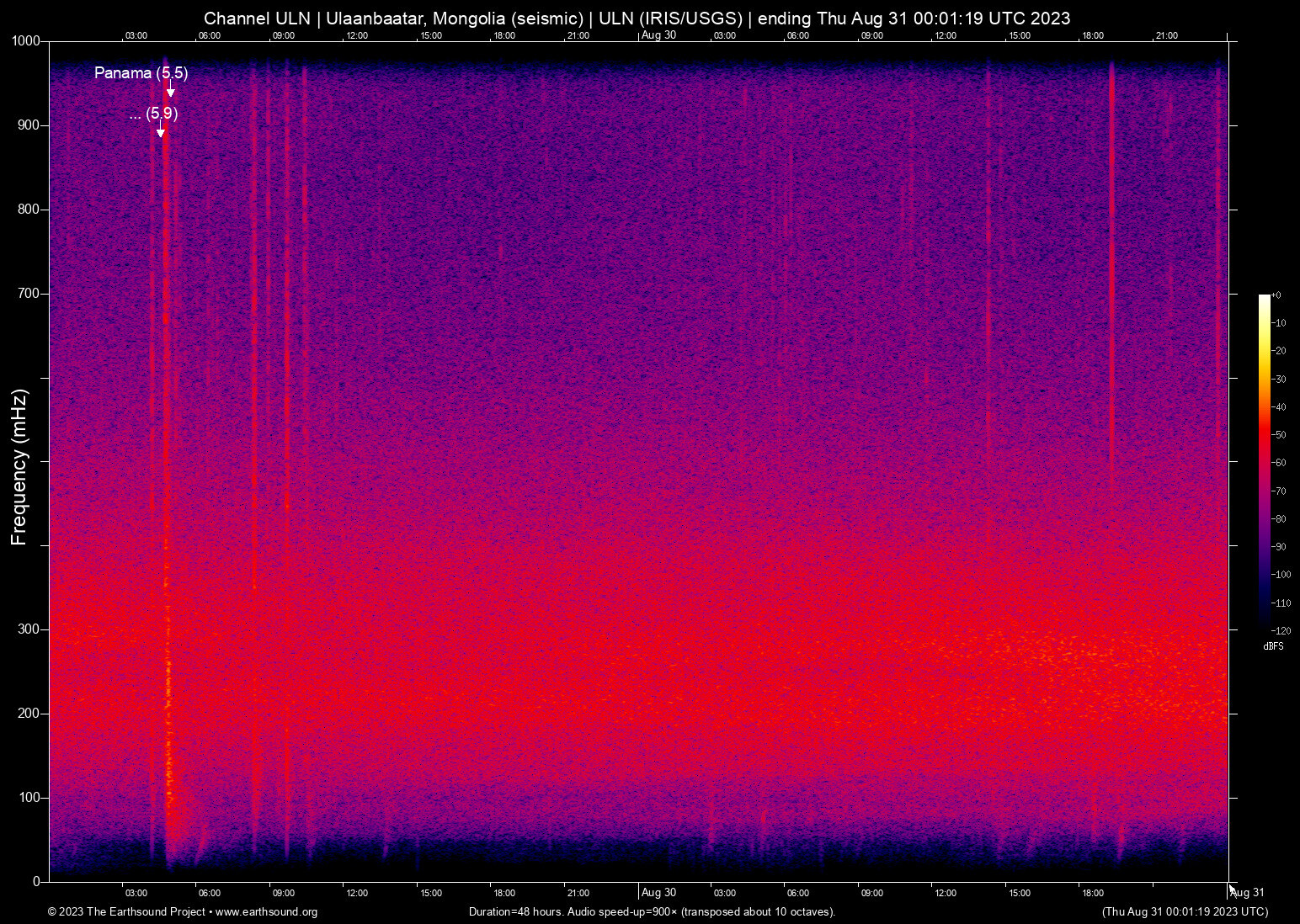Click the 03:00 tick on the bottom axis
The width and height of the screenshot is (1300, 924).
click(136, 893)
